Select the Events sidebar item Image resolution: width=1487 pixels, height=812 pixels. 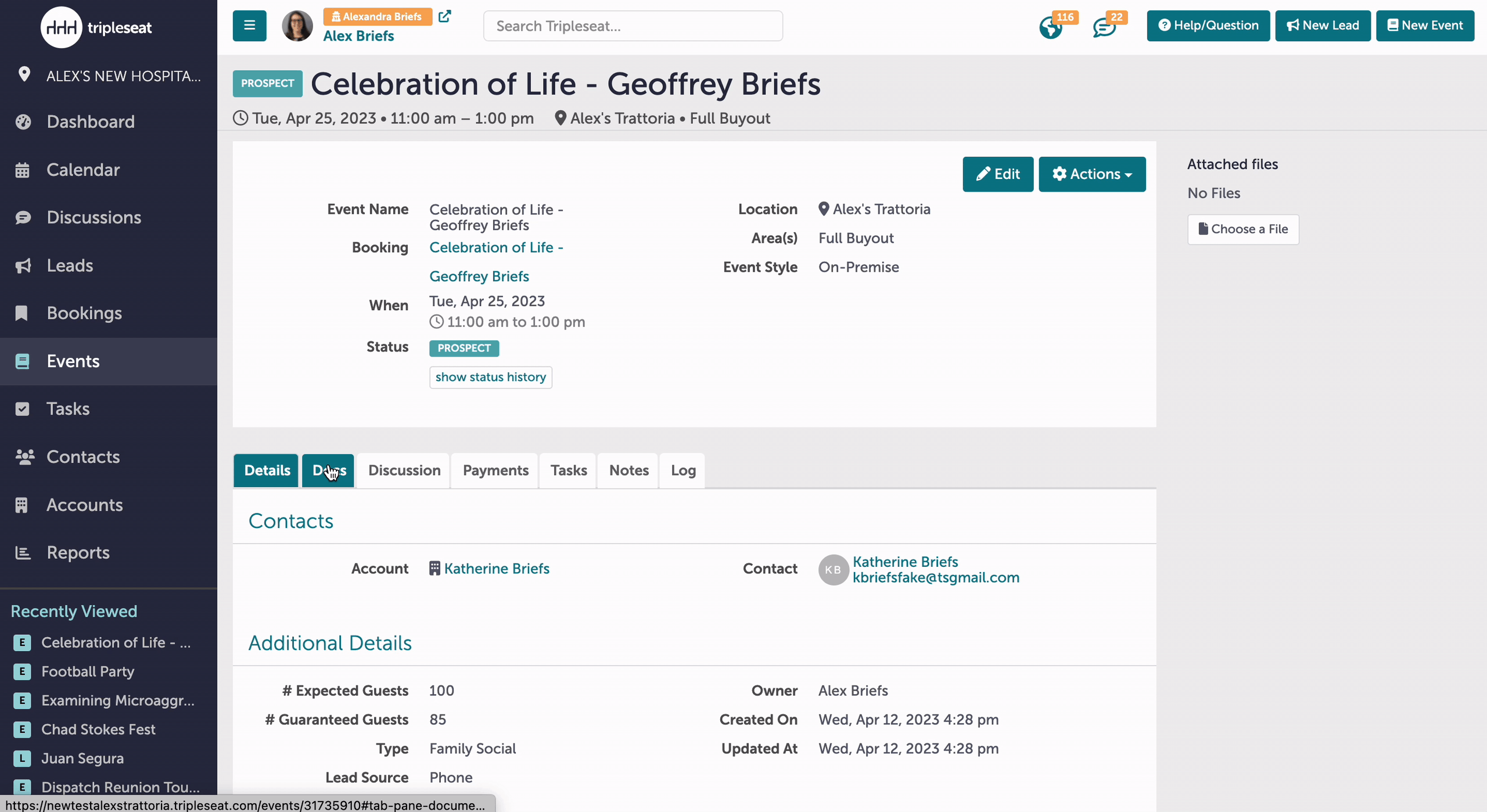[x=109, y=361]
